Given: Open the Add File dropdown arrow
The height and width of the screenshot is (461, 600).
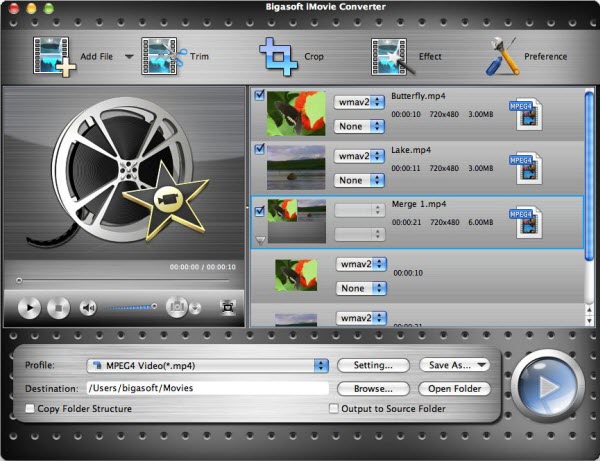Looking at the screenshot, I should [x=129, y=57].
